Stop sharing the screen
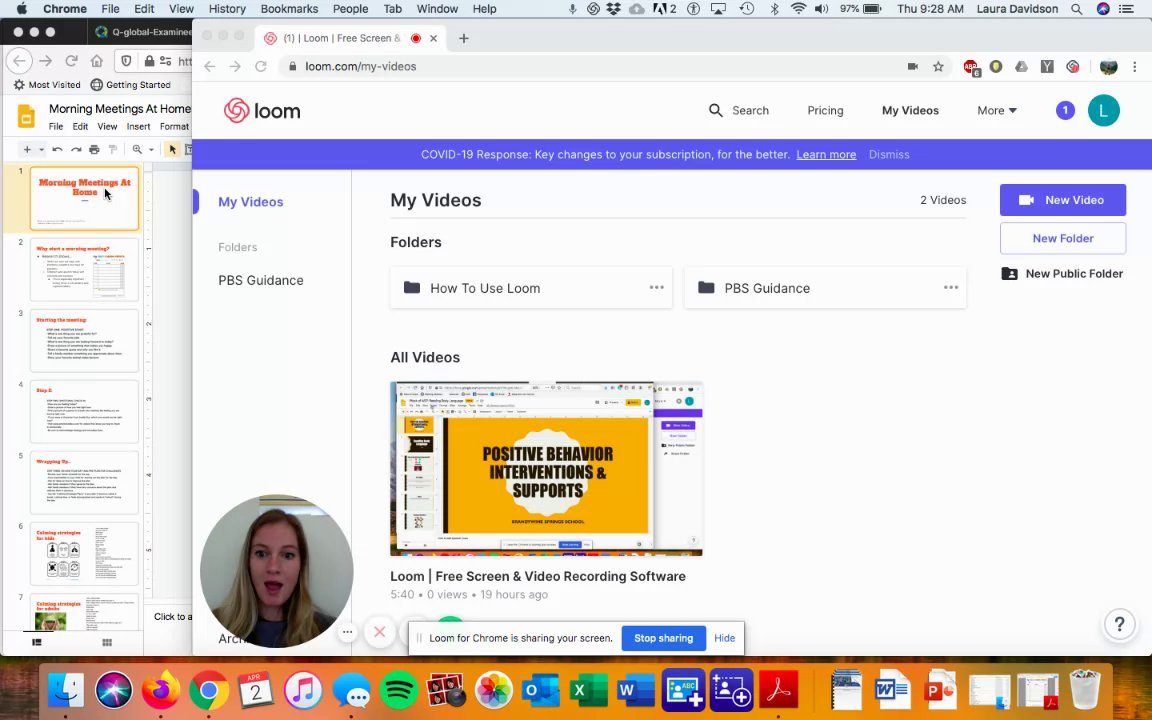This screenshot has width=1152, height=720. point(663,638)
